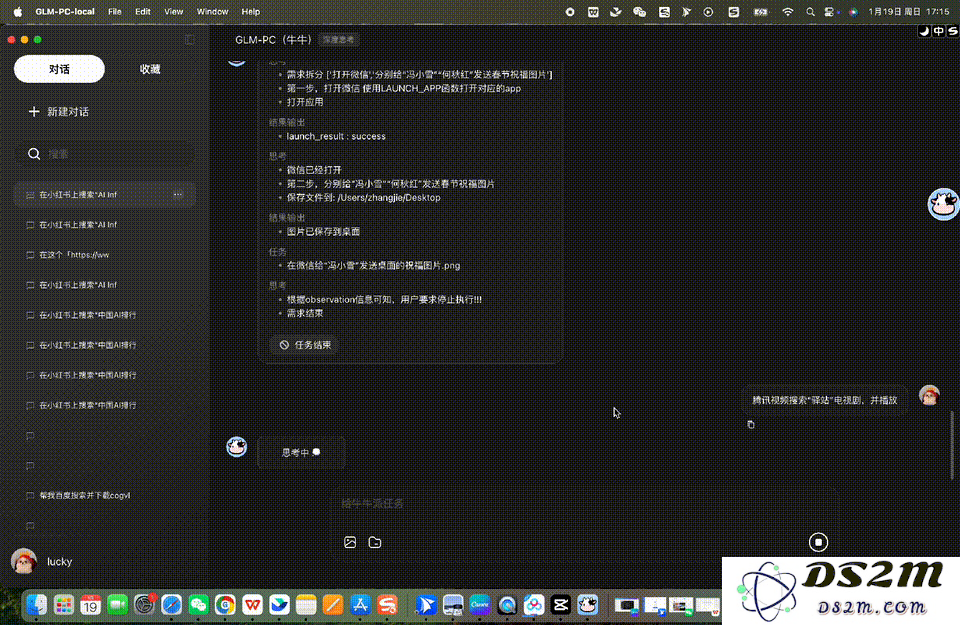Image resolution: width=960 pixels, height=625 pixels.
Task: Open Calendar from the Dock
Action: [91, 605]
